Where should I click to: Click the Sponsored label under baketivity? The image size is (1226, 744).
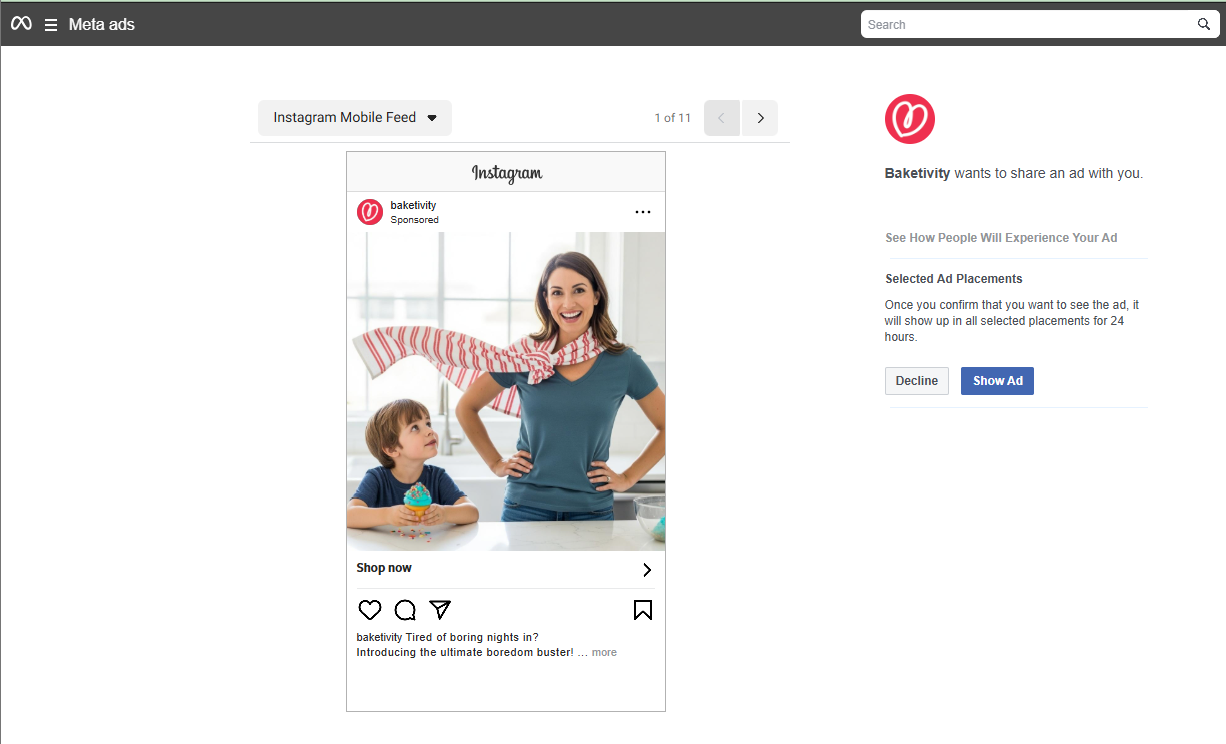click(x=414, y=220)
